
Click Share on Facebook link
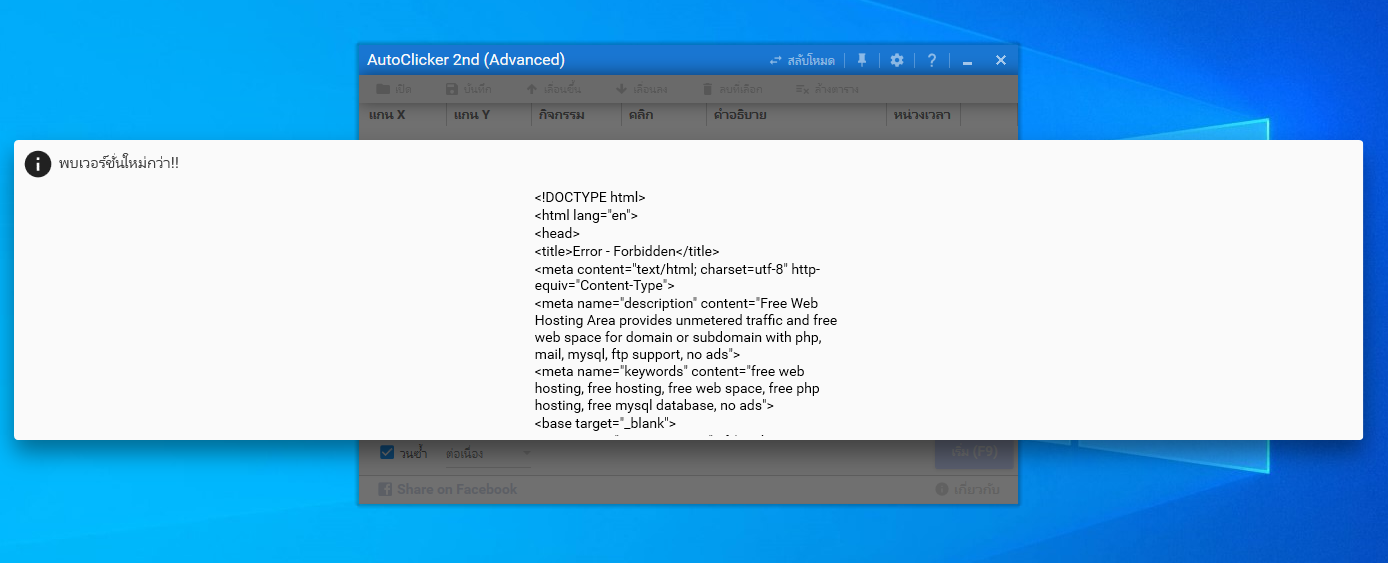coord(448,489)
